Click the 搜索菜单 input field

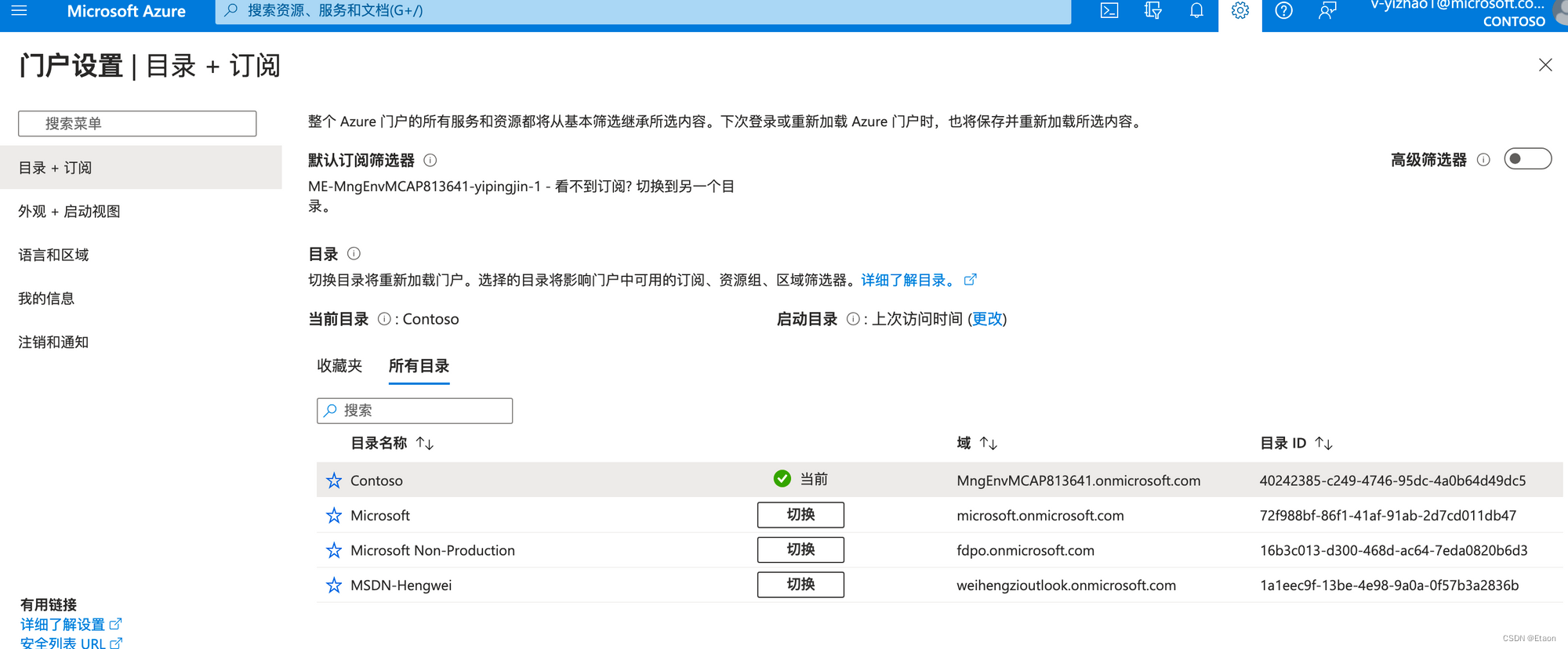(137, 124)
